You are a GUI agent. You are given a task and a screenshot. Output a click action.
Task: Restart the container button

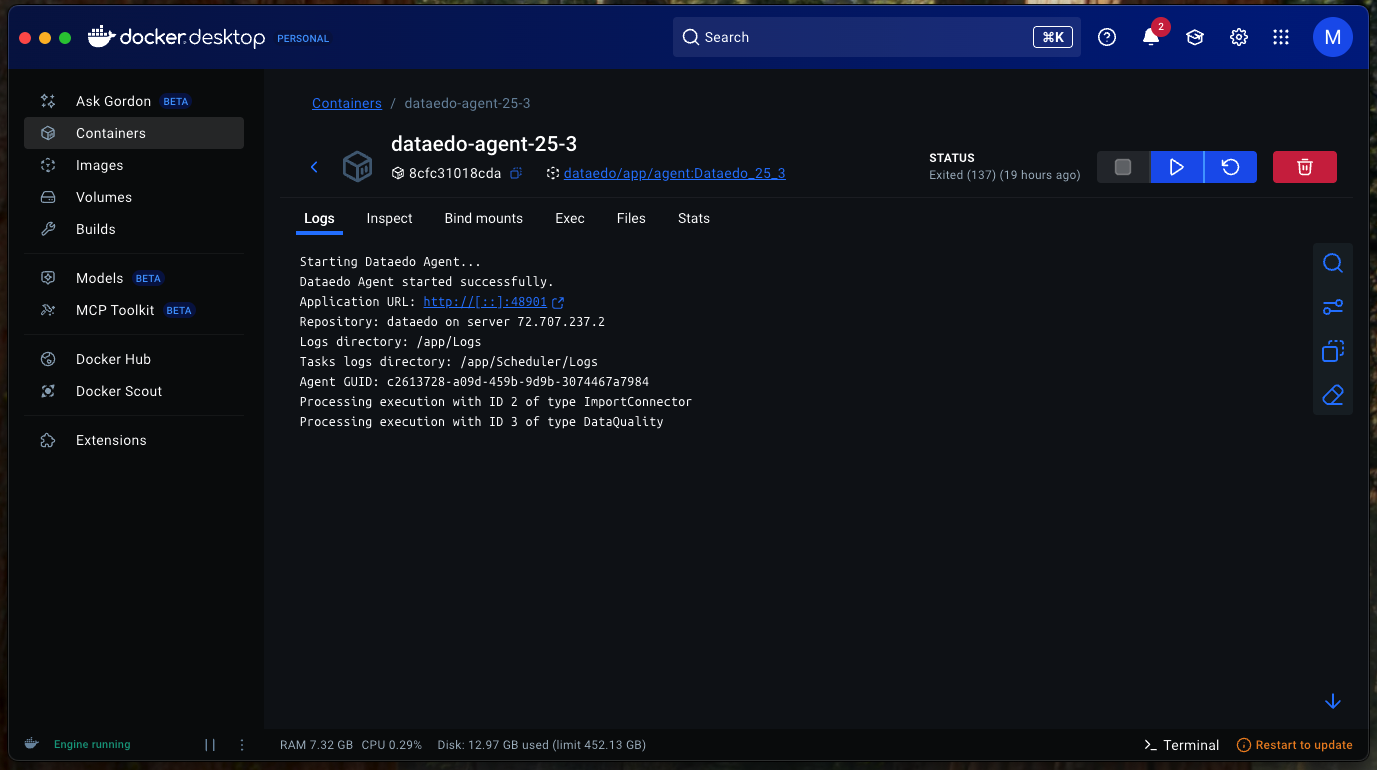pos(1231,167)
